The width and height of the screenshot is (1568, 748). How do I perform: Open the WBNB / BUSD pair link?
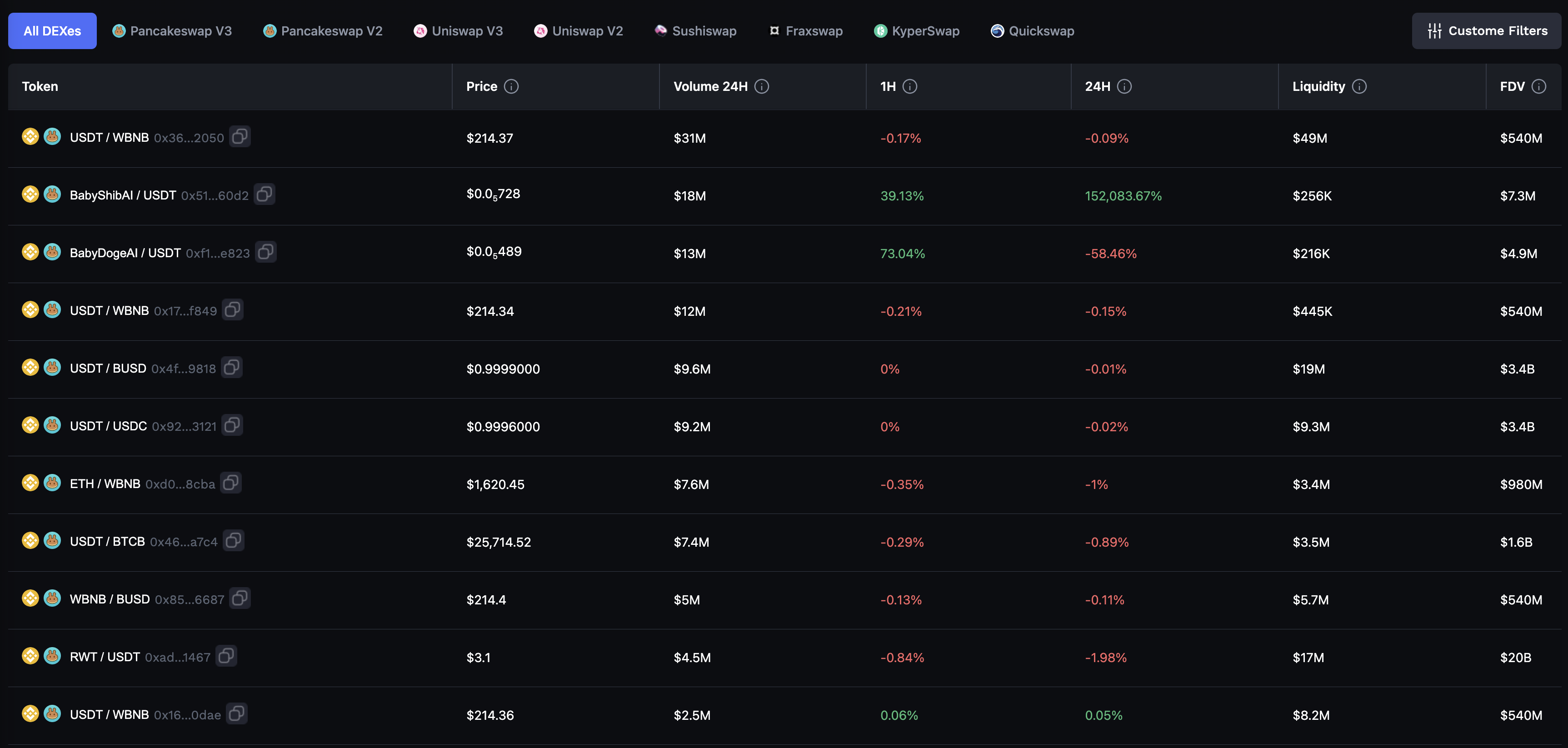tap(110, 599)
